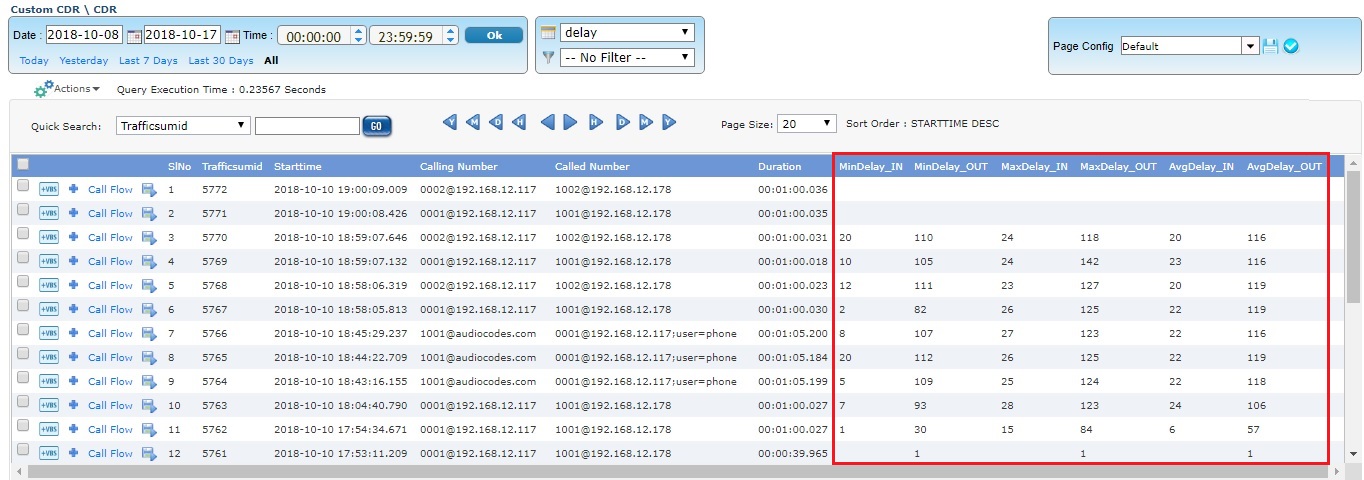Viewport: 1364px width, 480px height.
Task: Click the export arrow icon in row 5770
Action: click(x=149, y=237)
